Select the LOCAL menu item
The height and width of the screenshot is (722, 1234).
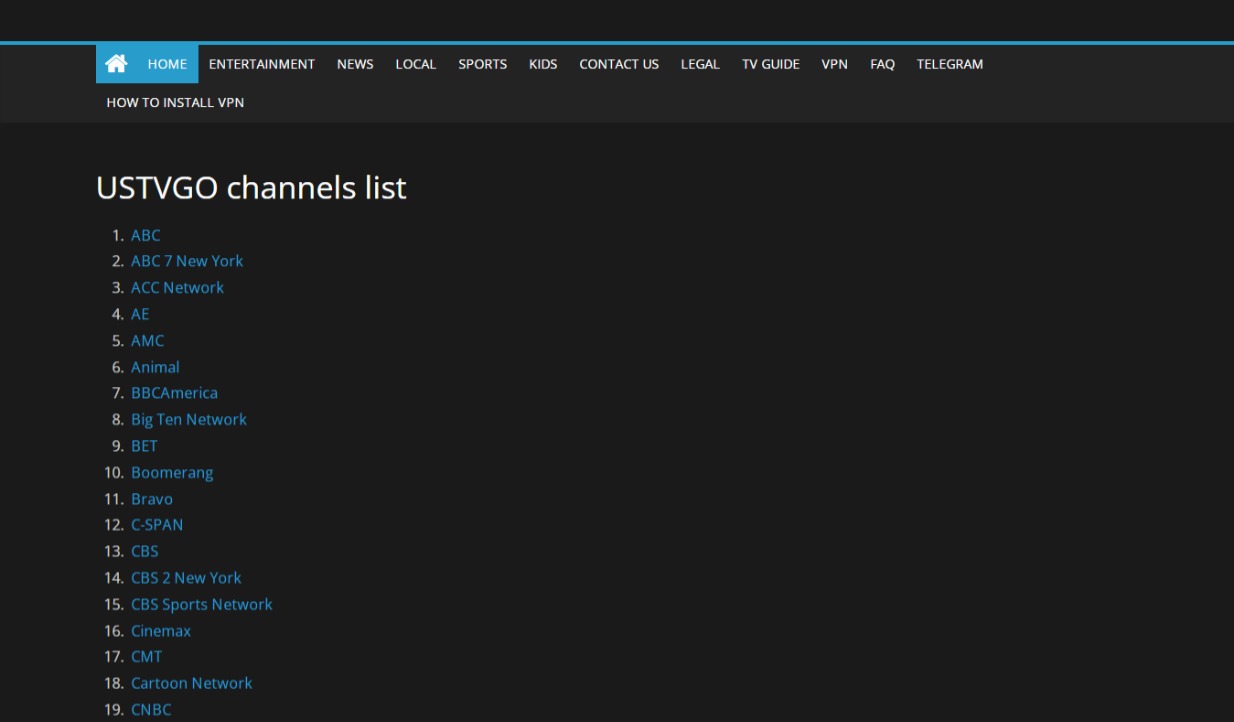pos(416,64)
